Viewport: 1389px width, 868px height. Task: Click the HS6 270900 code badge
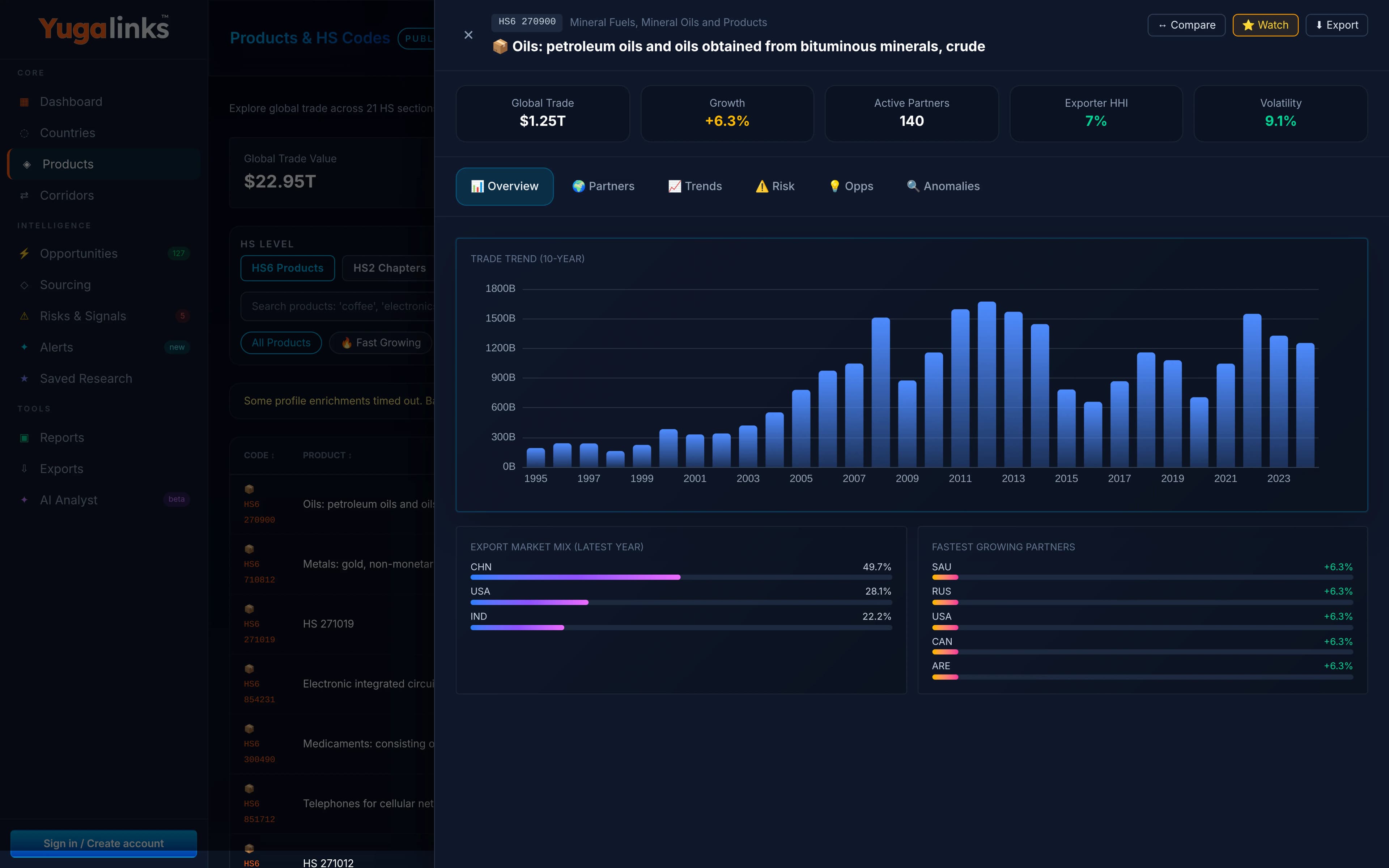(x=526, y=22)
